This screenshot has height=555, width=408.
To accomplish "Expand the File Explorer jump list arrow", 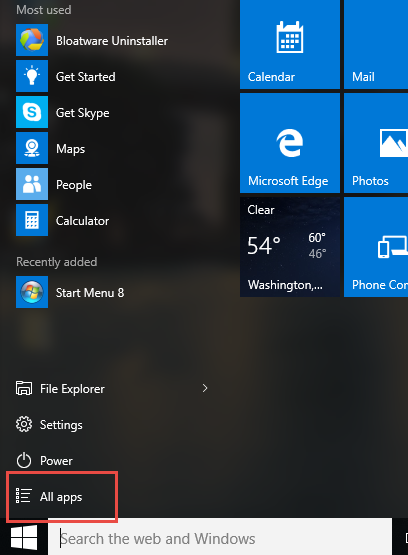I will pyautogui.click(x=205, y=388).
